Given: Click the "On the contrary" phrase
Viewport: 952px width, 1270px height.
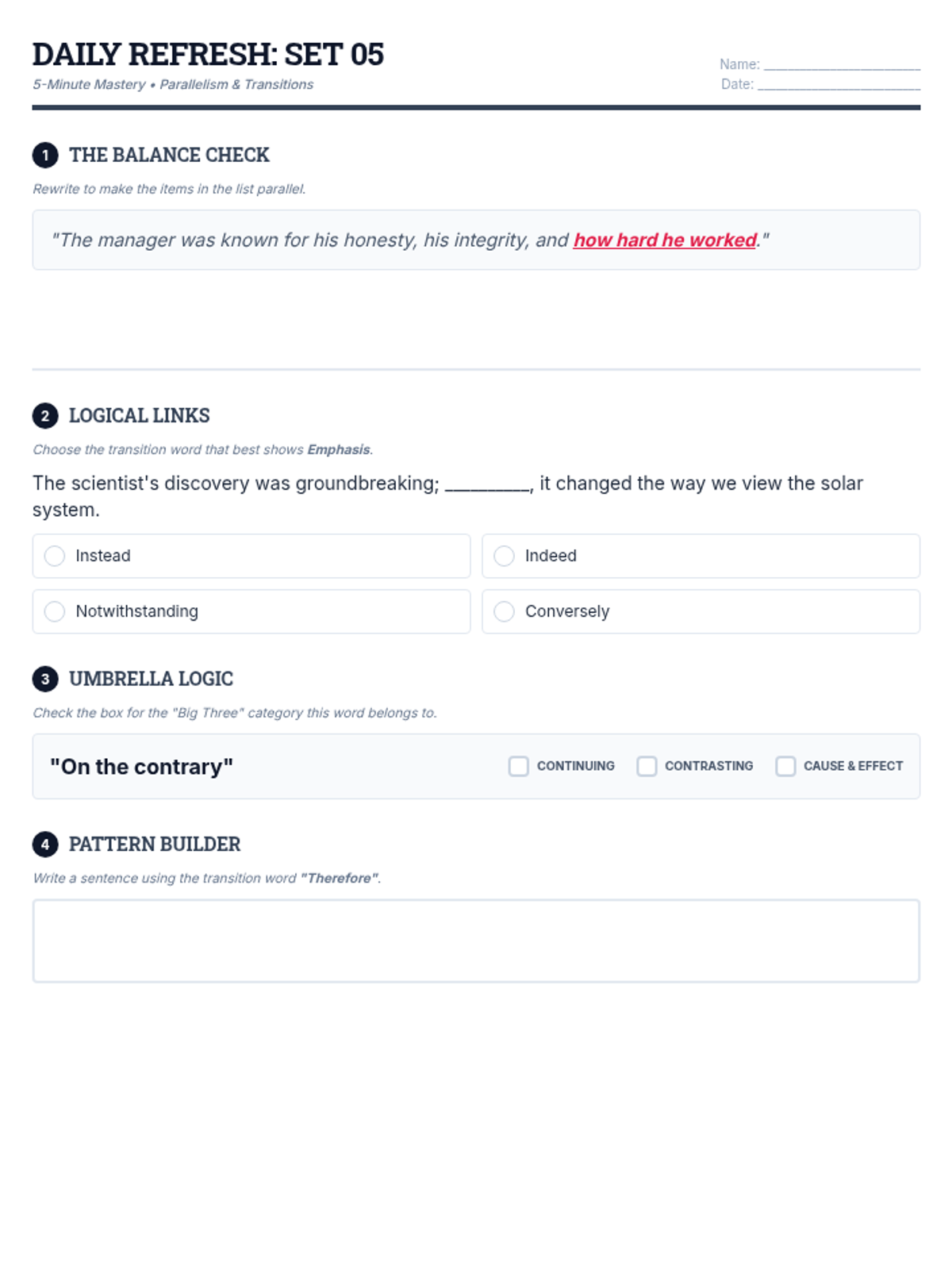Looking at the screenshot, I should pyautogui.click(x=141, y=767).
